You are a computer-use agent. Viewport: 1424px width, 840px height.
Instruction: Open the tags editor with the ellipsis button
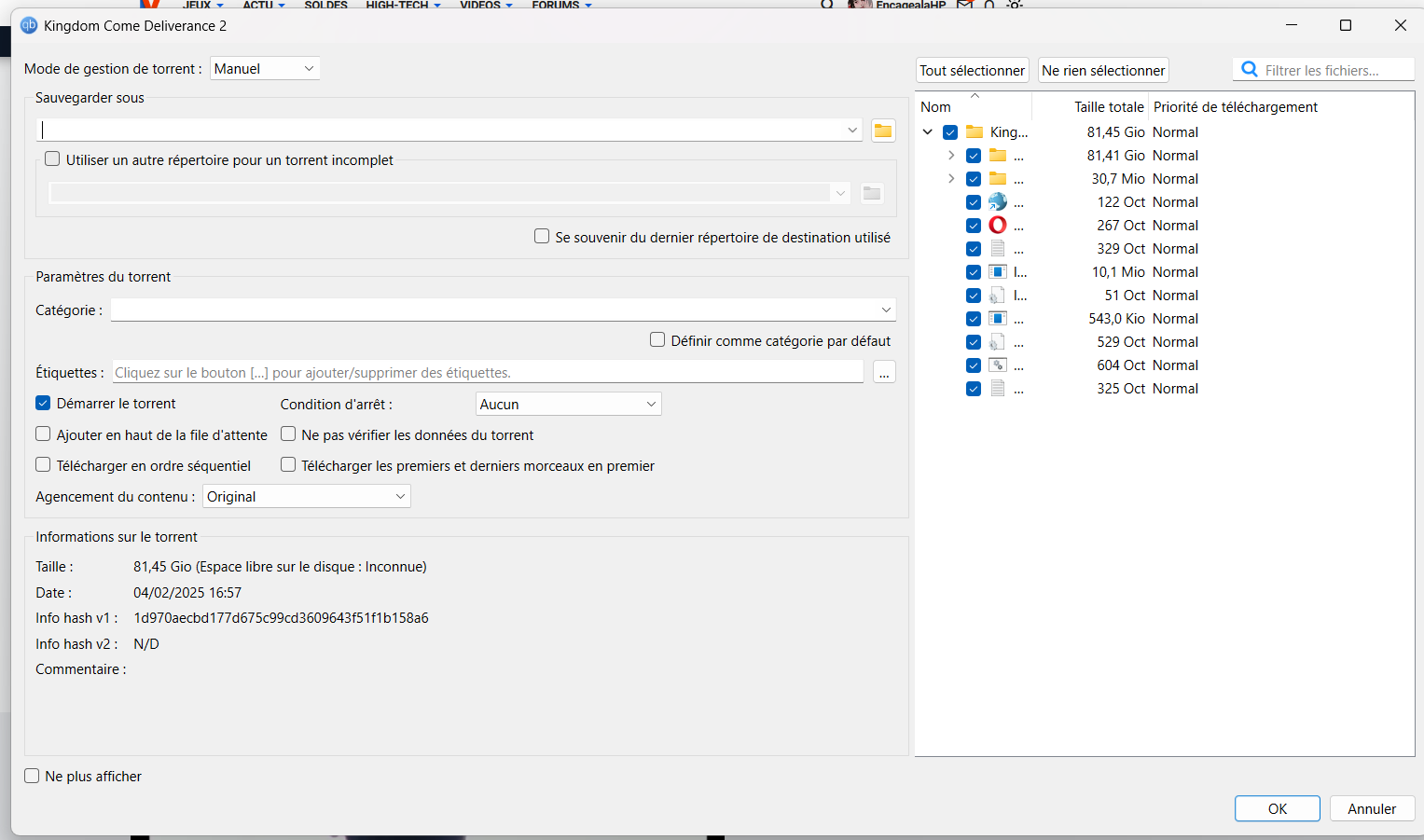(x=884, y=373)
